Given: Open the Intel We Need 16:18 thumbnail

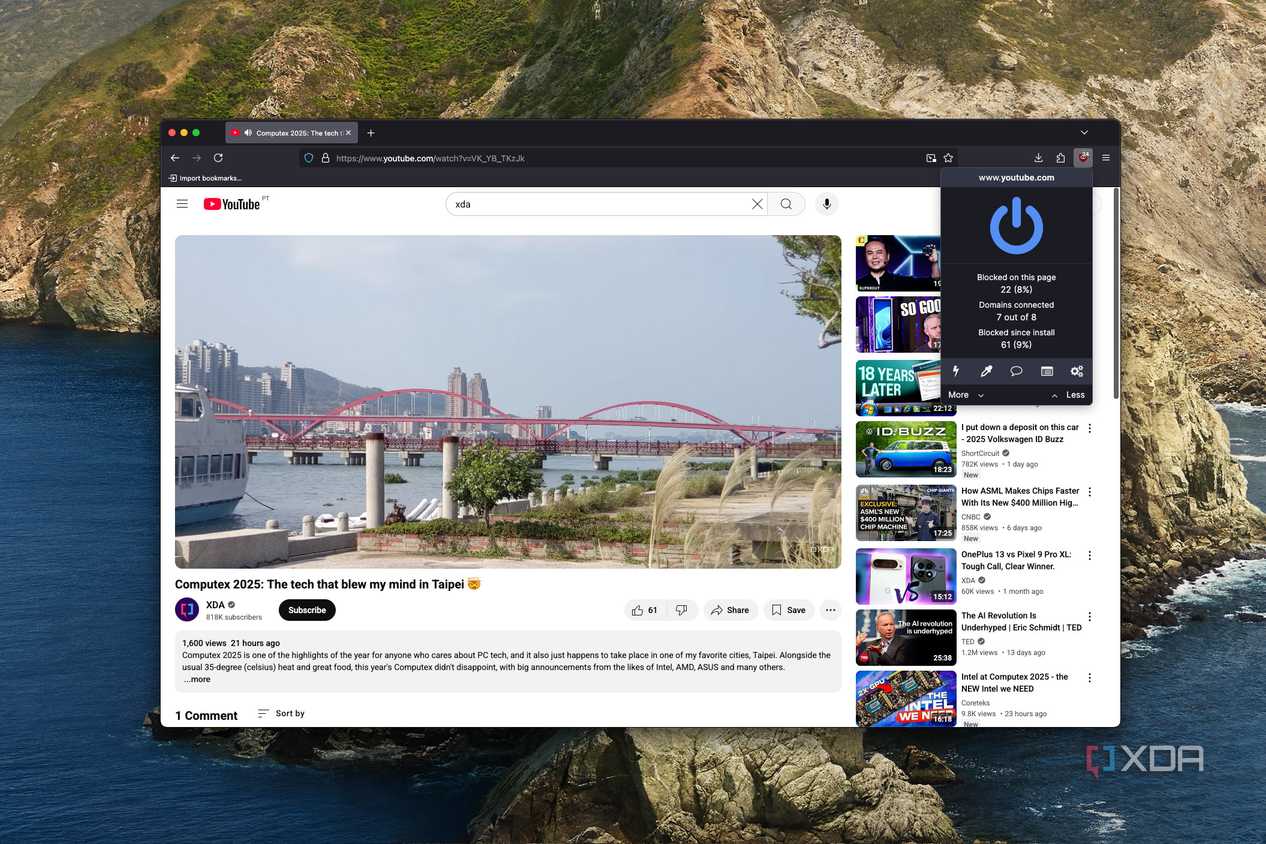Looking at the screenshot, I should click(x=906, y=699).
